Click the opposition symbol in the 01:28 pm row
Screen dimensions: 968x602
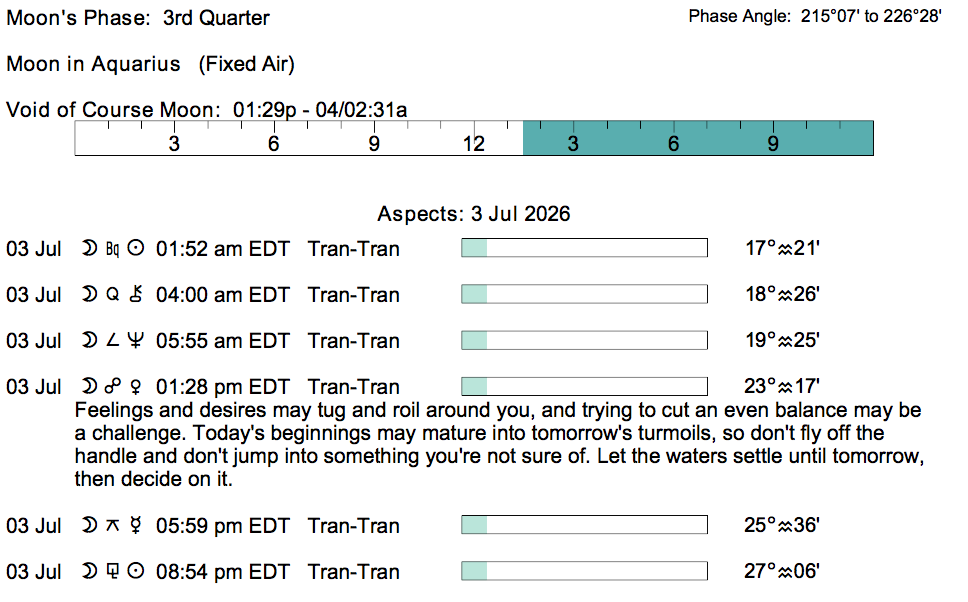[x=112, y=387]
